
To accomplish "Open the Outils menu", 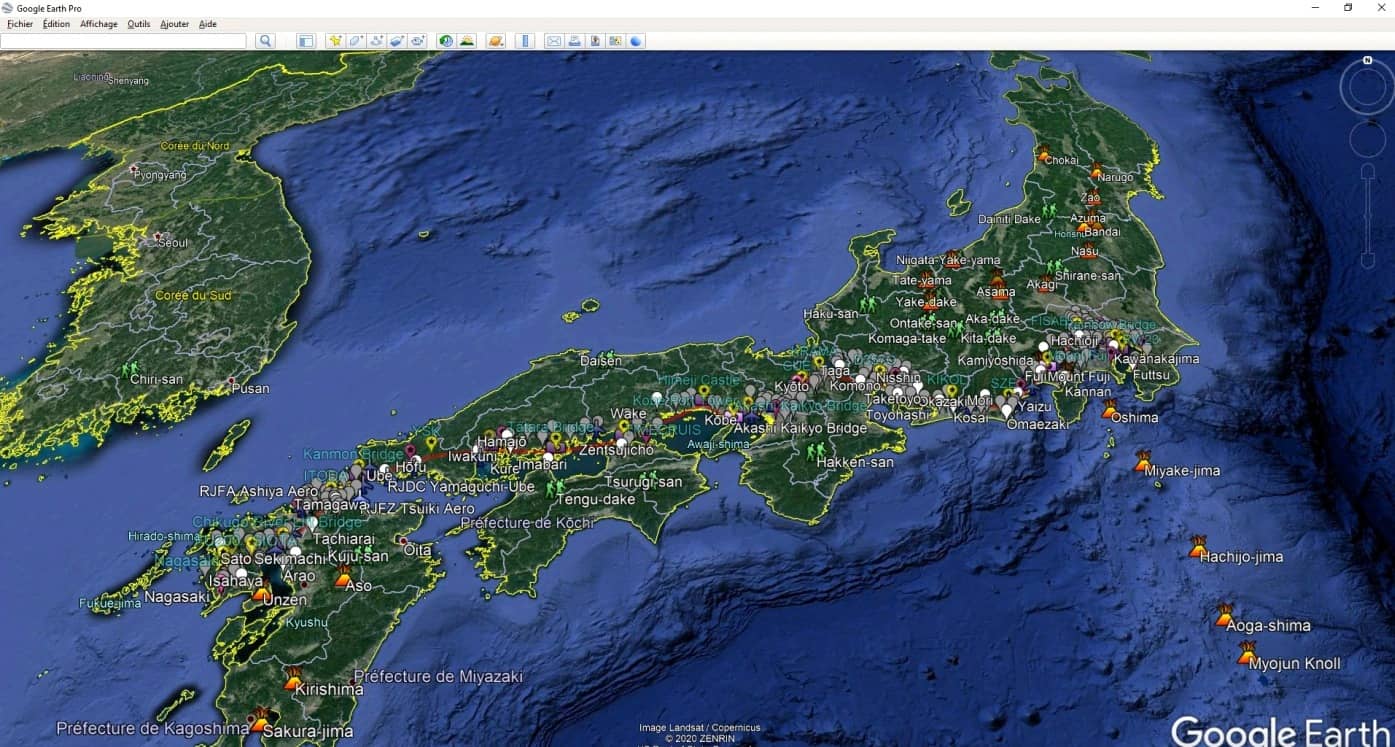I will pyautogui.click(x=139, y=24).
